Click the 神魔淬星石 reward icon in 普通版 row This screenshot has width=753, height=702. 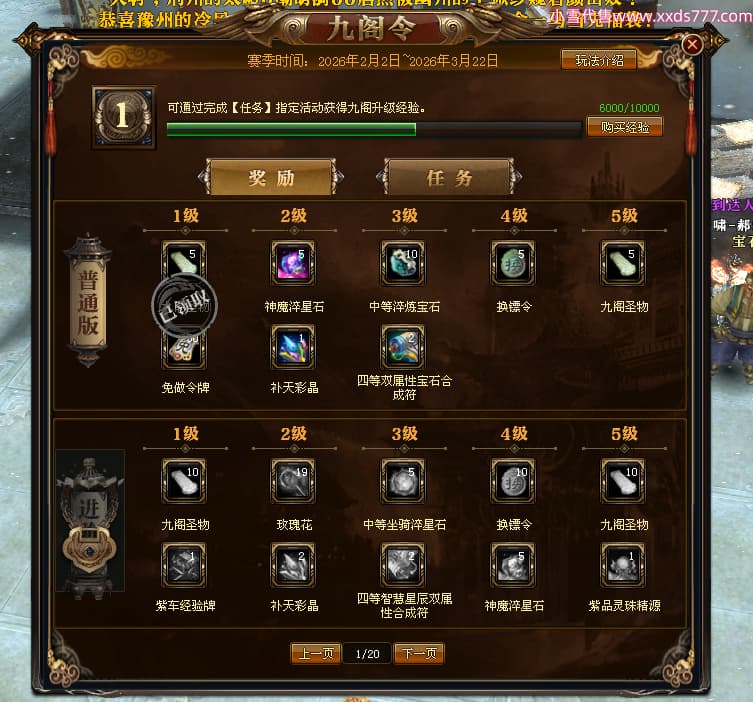[293, 263]
